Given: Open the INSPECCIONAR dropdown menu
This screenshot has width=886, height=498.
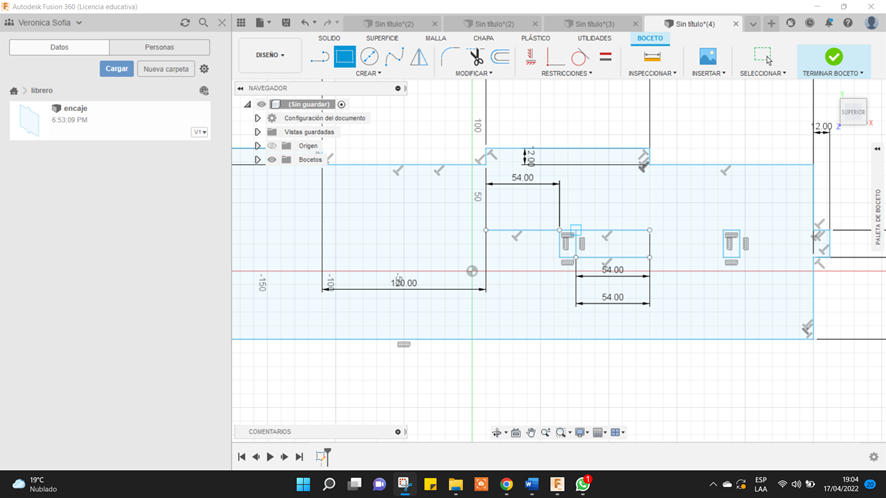Looking at the screenshot, I should point(653,73).
